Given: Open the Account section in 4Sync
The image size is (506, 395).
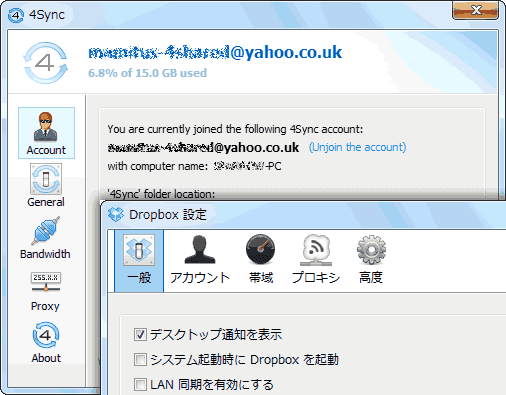Looking at the screenshot, I should tap(46, 133).
